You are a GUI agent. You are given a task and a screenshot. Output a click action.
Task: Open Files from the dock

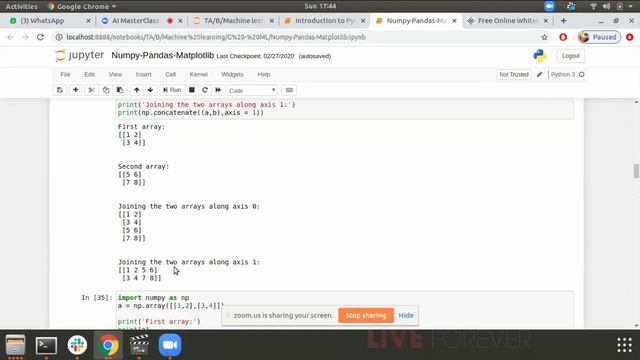point(16,345)
